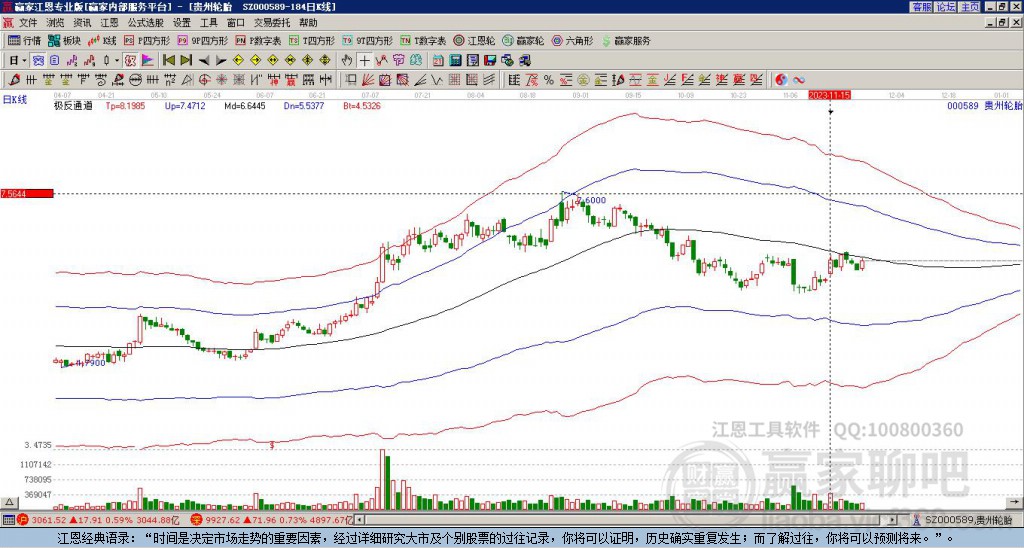Screen dimensions: 1024x548
Task: Open the 江恩 menu
Action: point(110,23)
